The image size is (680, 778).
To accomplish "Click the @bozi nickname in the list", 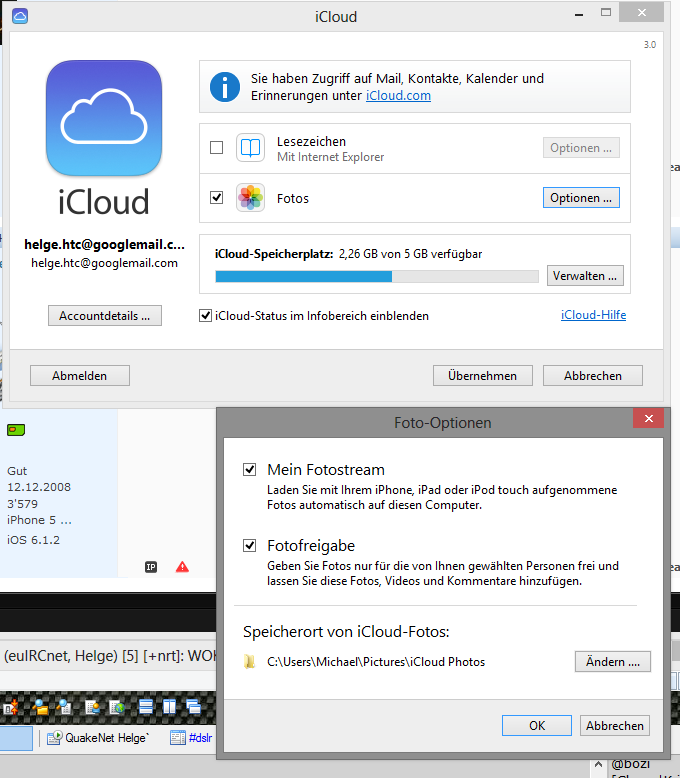I will click(630, 764).
